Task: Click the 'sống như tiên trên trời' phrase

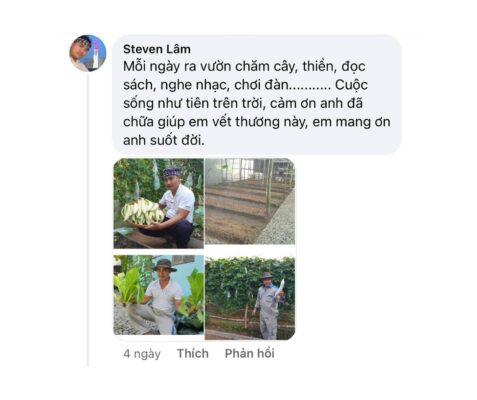Action: (193, 103)
